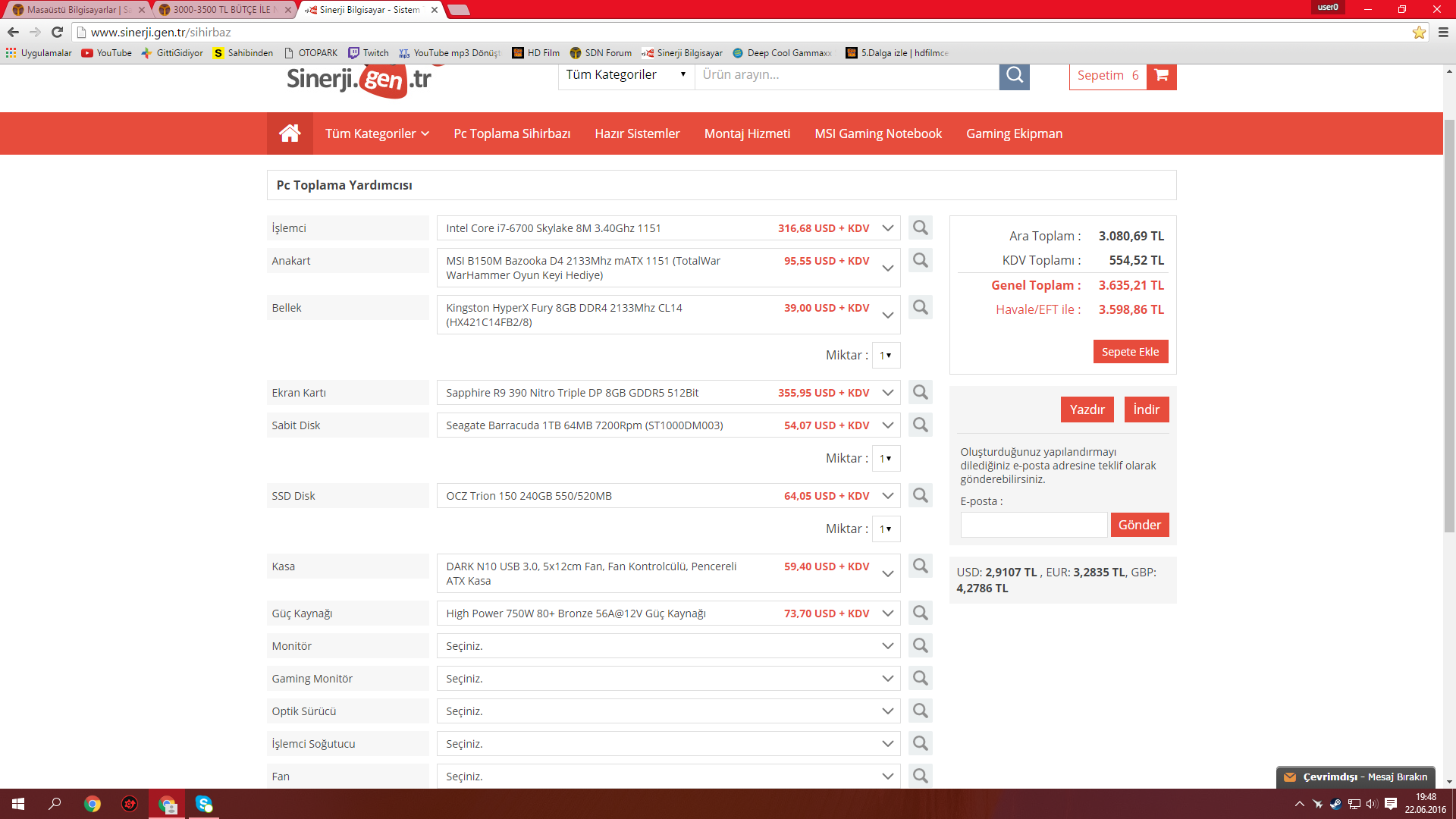This screenshot has height=819, width=1456.
Task: Click Yazdır button
Action: 1087,409
